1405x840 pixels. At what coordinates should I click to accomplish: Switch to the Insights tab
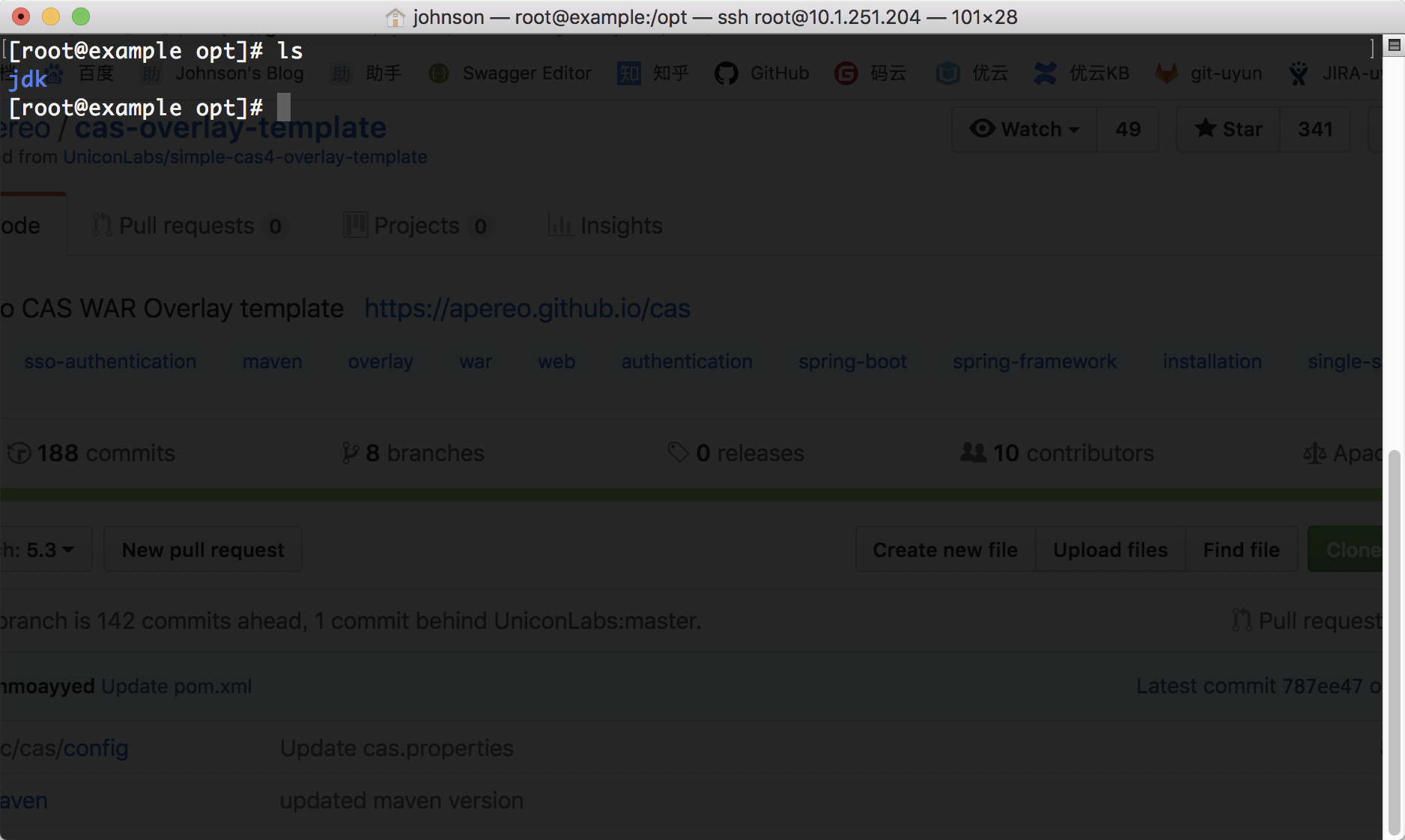point(605,225)
